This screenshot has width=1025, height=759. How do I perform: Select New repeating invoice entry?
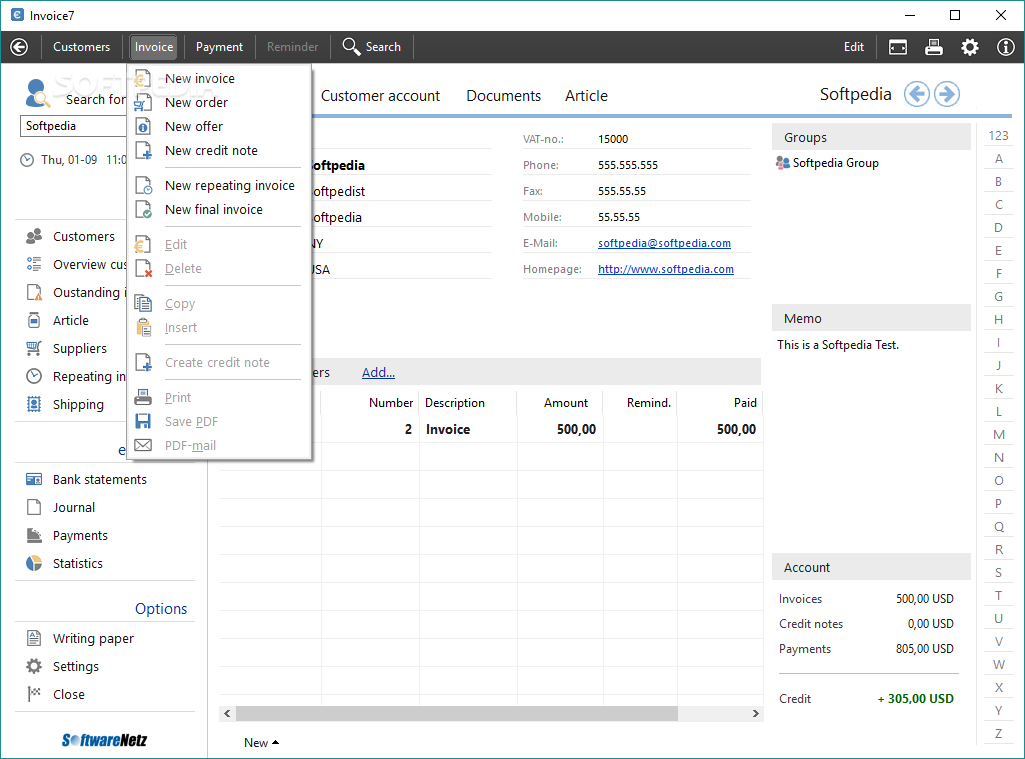[229, 186]
